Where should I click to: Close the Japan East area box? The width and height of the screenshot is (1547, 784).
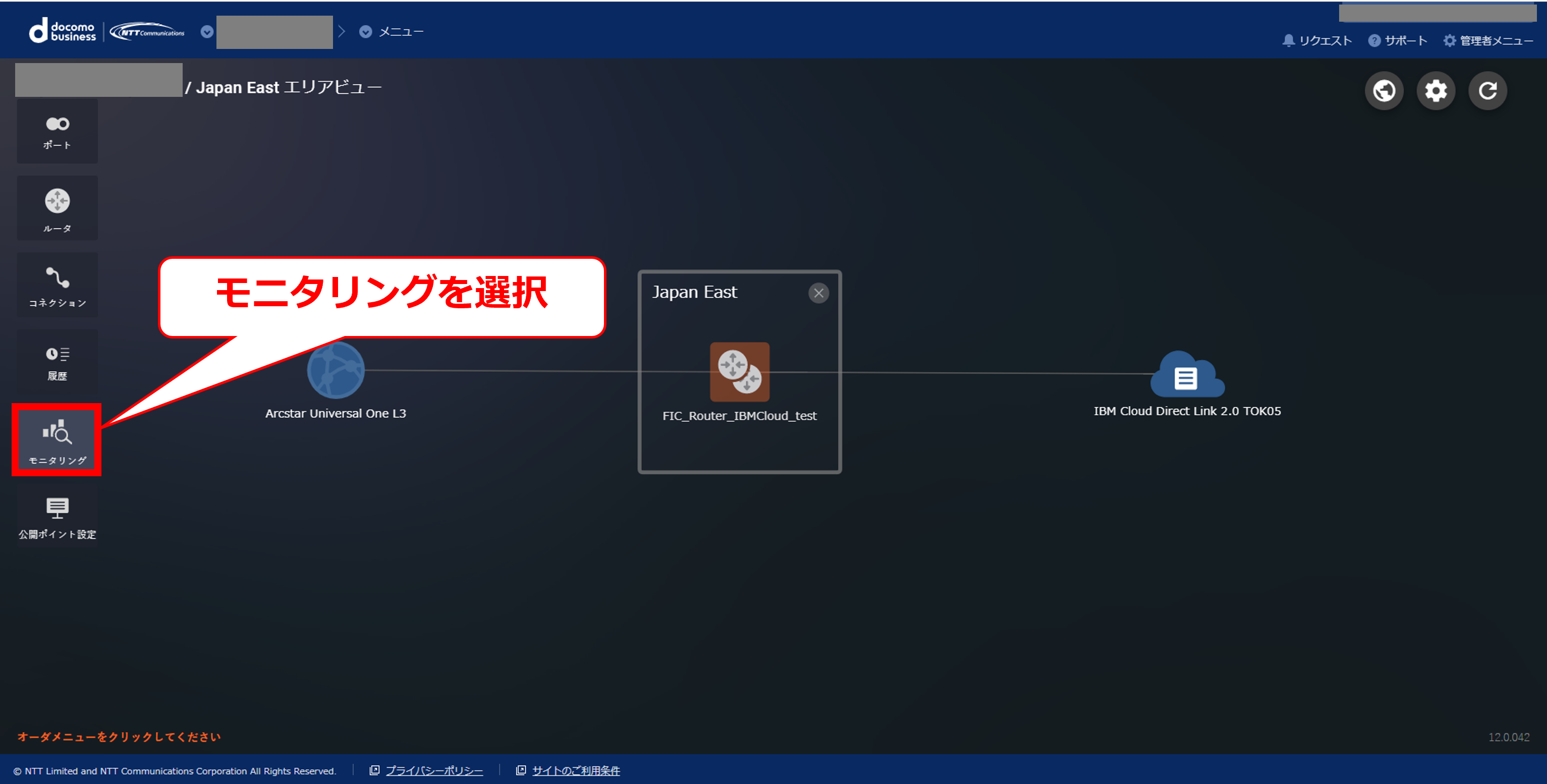818,293
